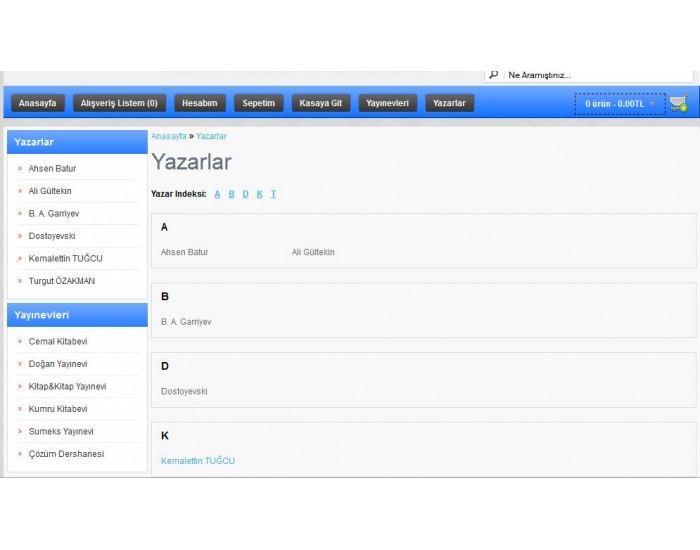
Task: Click Yazarlar breadcrumb link
Action: click(211, 136)
